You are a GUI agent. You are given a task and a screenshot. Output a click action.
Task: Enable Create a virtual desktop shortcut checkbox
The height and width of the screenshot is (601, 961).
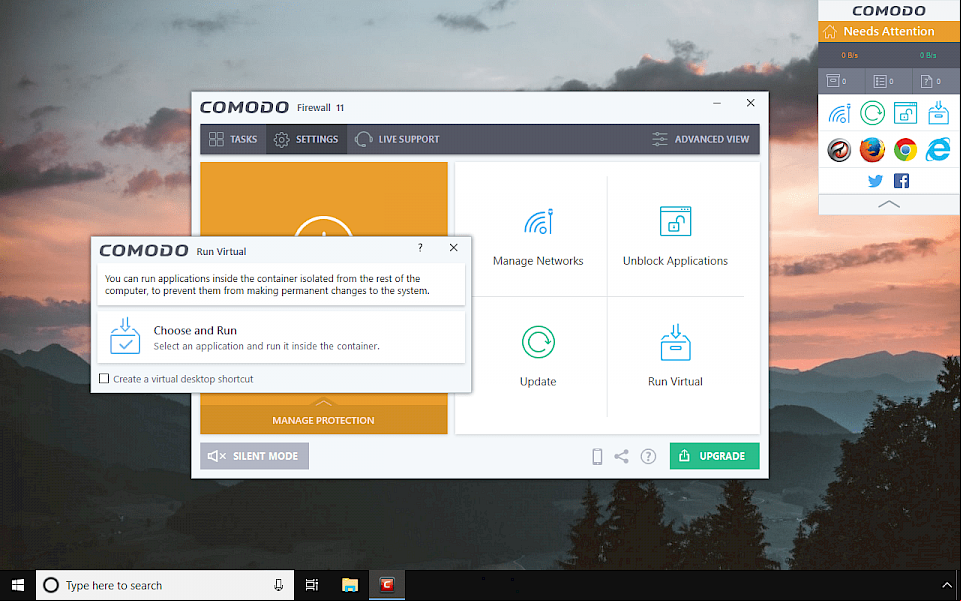click(104, 379)
